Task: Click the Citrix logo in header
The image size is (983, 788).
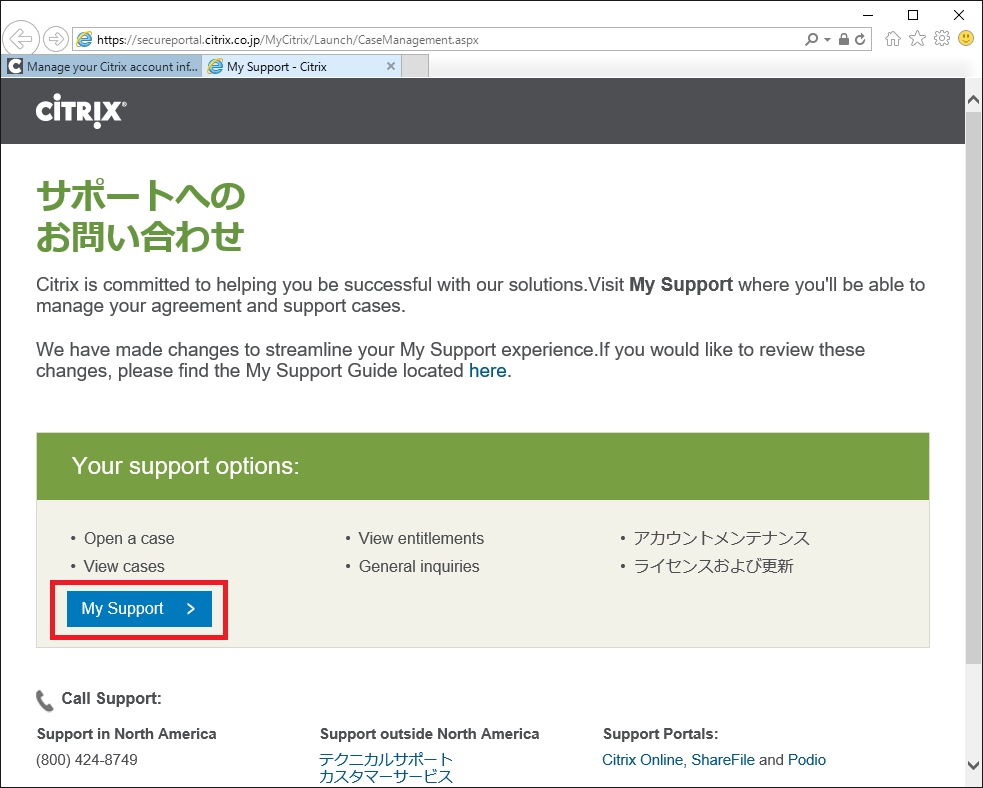Action: (81, 110)
